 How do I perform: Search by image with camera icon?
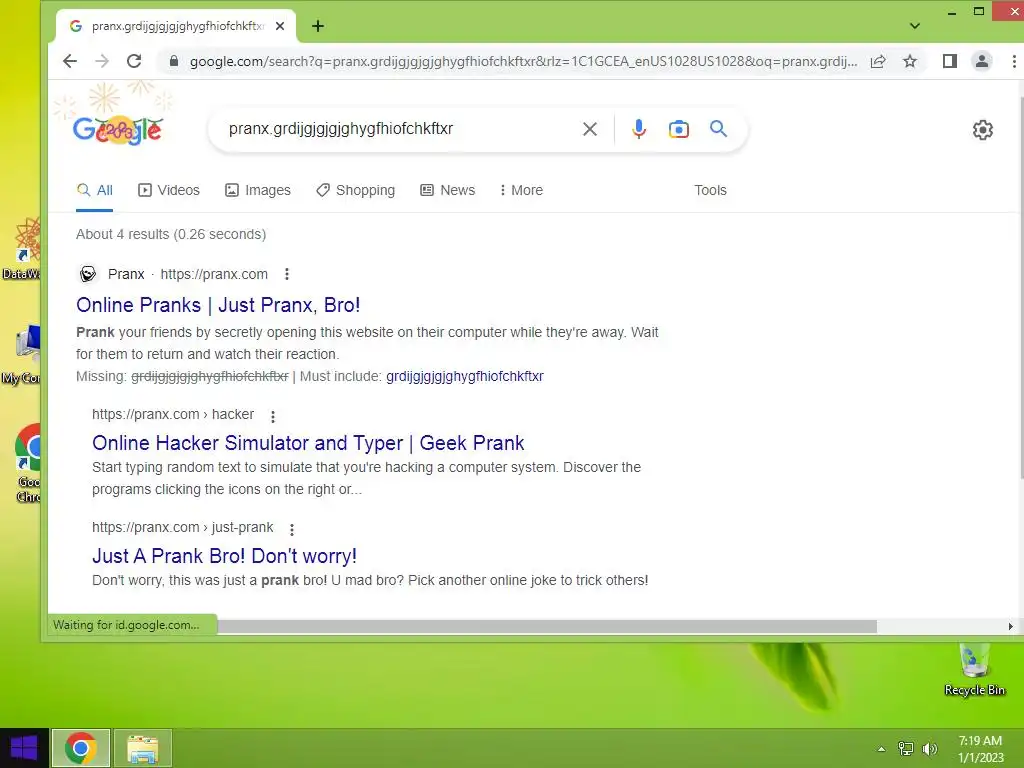[x=679, y=129]
